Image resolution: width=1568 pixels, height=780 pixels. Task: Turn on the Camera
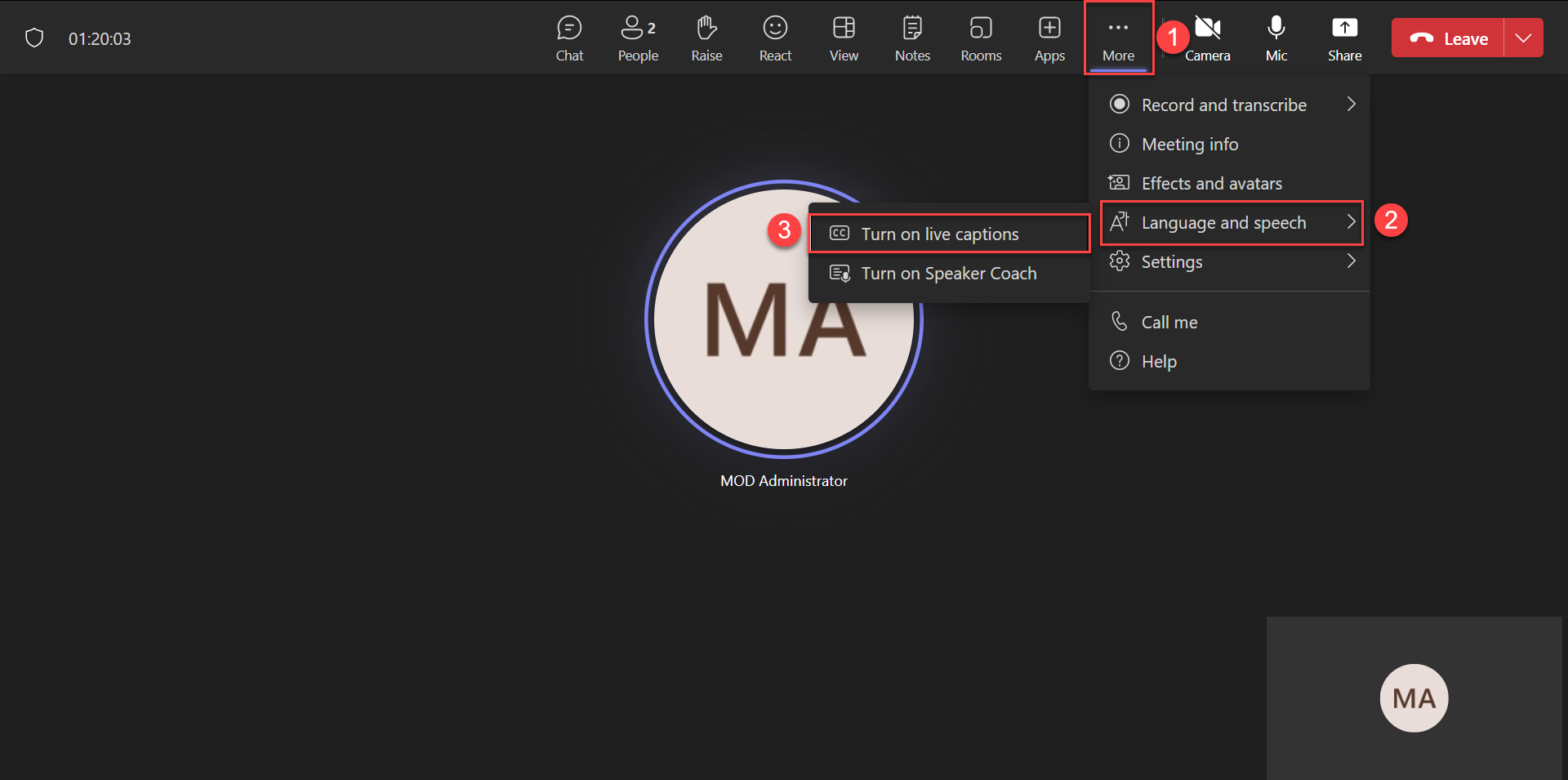point(1208,38)
